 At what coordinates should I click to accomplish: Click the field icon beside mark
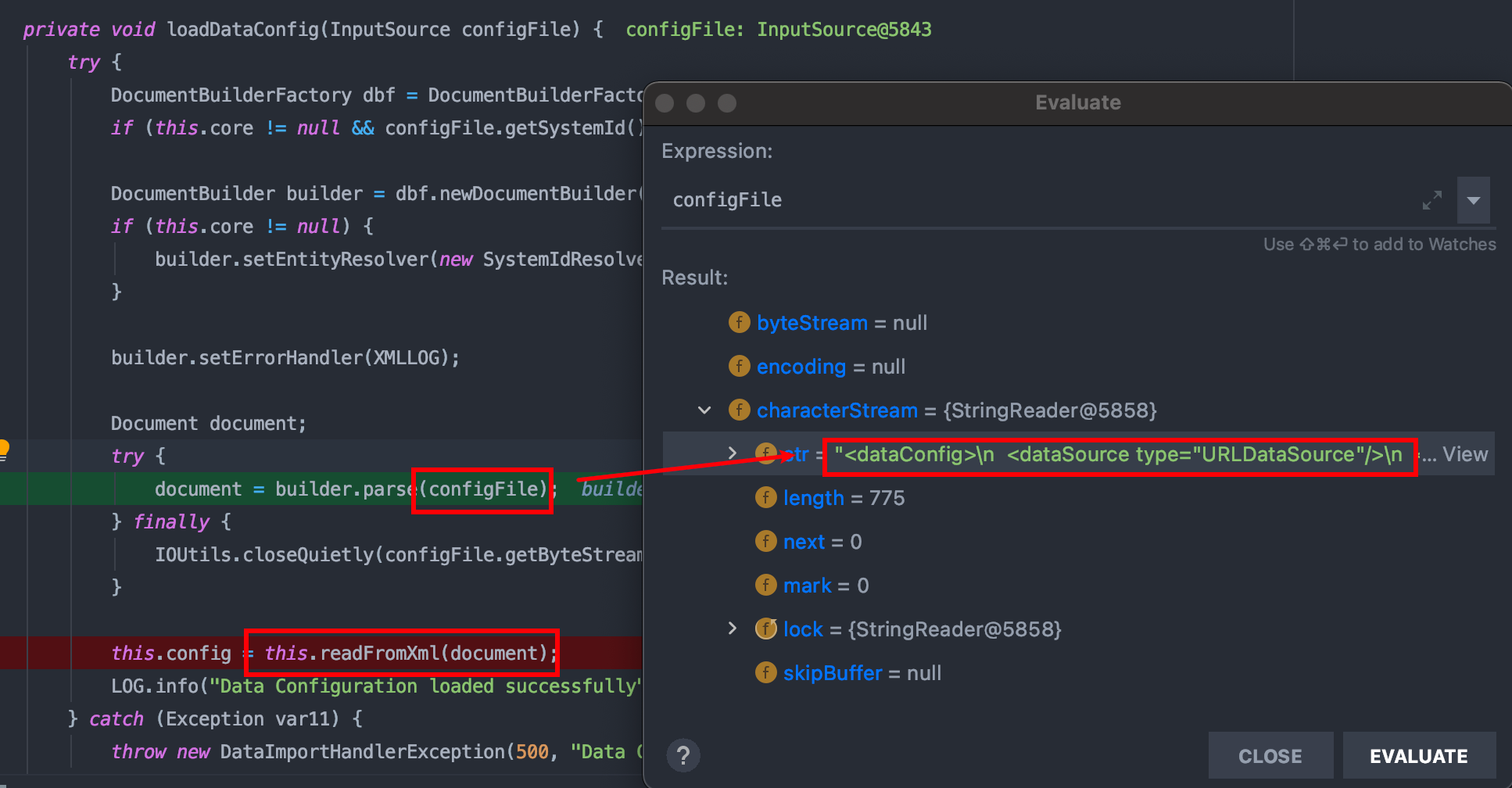point(765,585)
